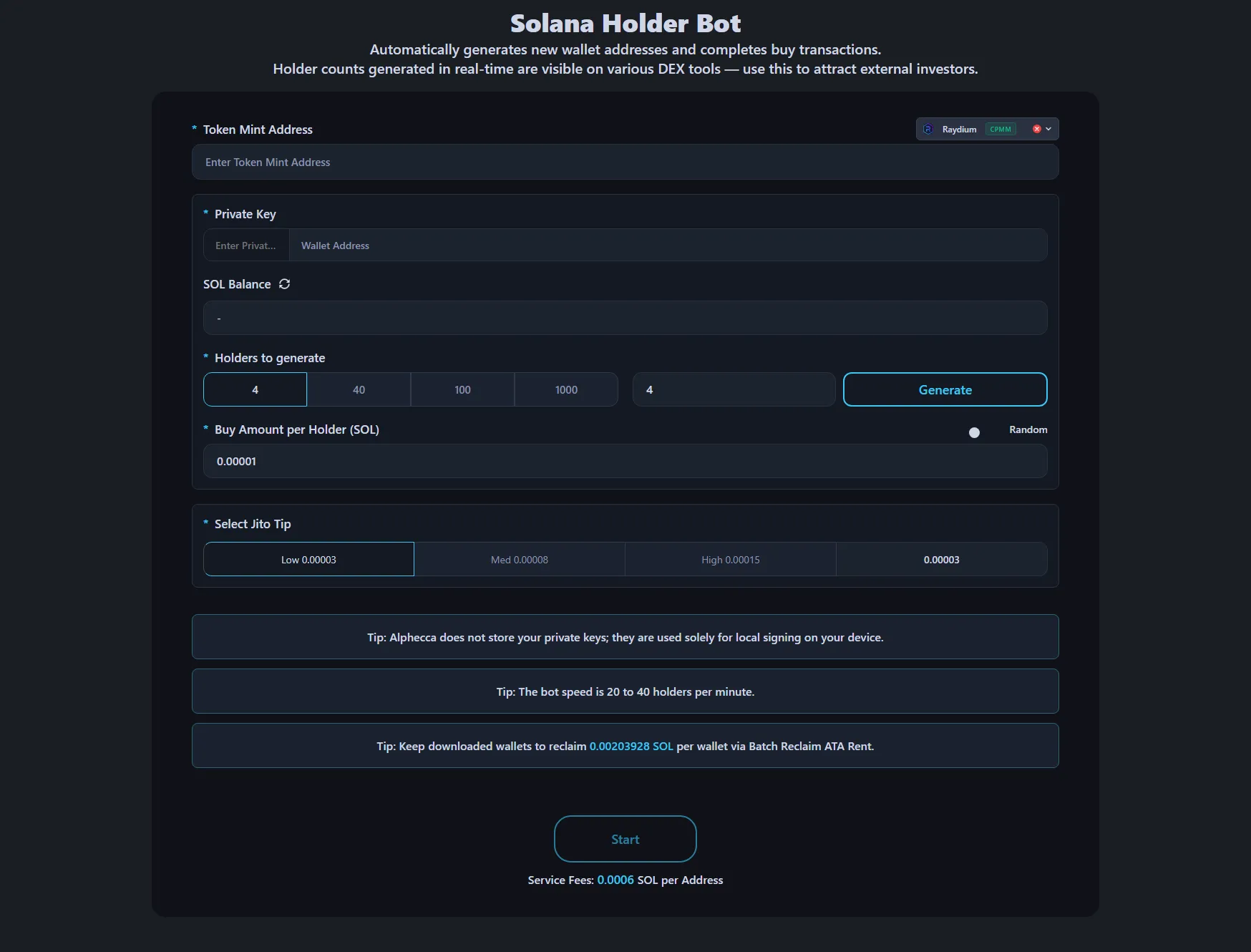Select 4 holders preset
Screen dimensions: 1251x952
pyautogui.click(x=255, y=390)
